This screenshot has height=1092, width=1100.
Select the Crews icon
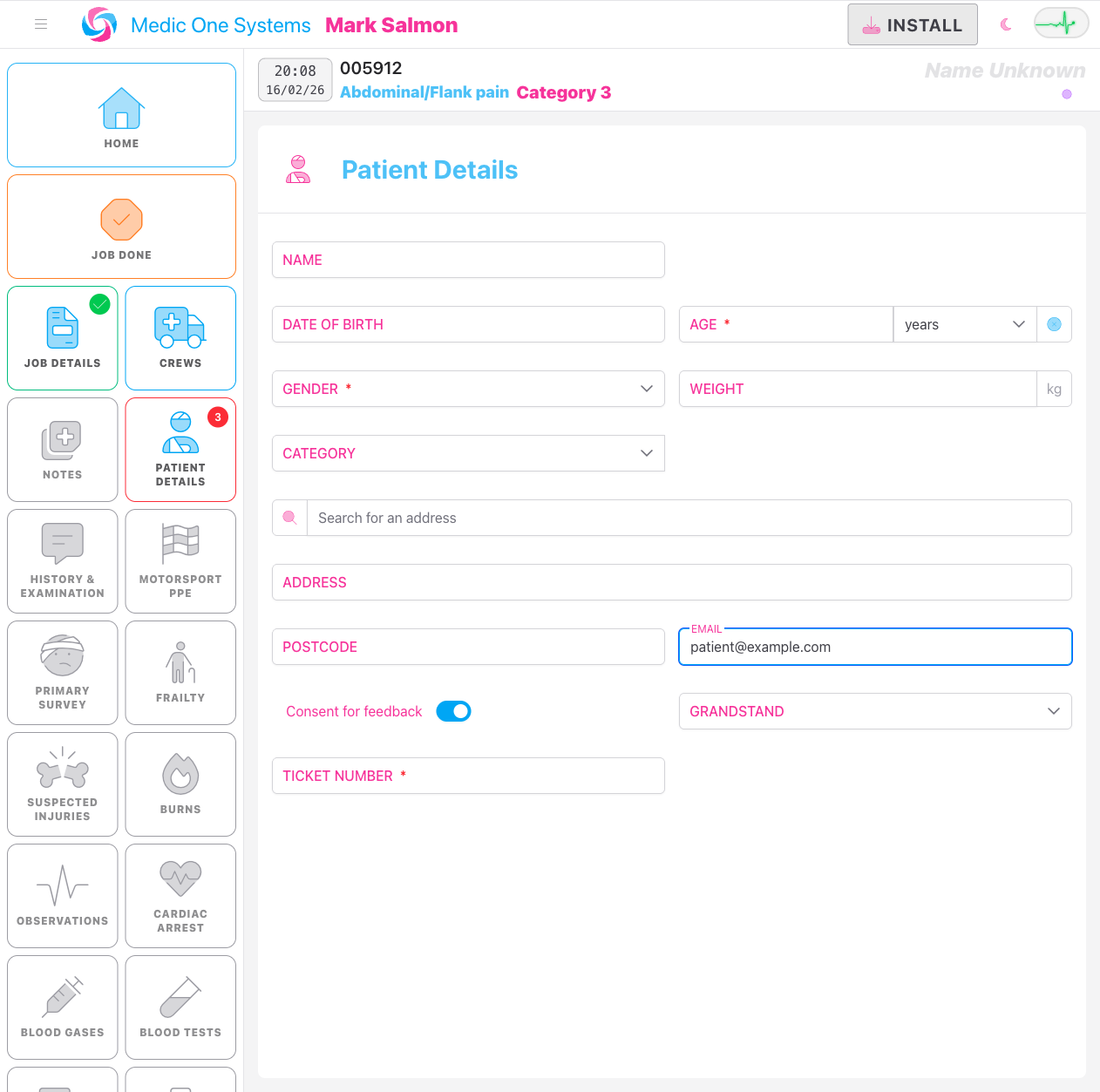coord(180,338)
